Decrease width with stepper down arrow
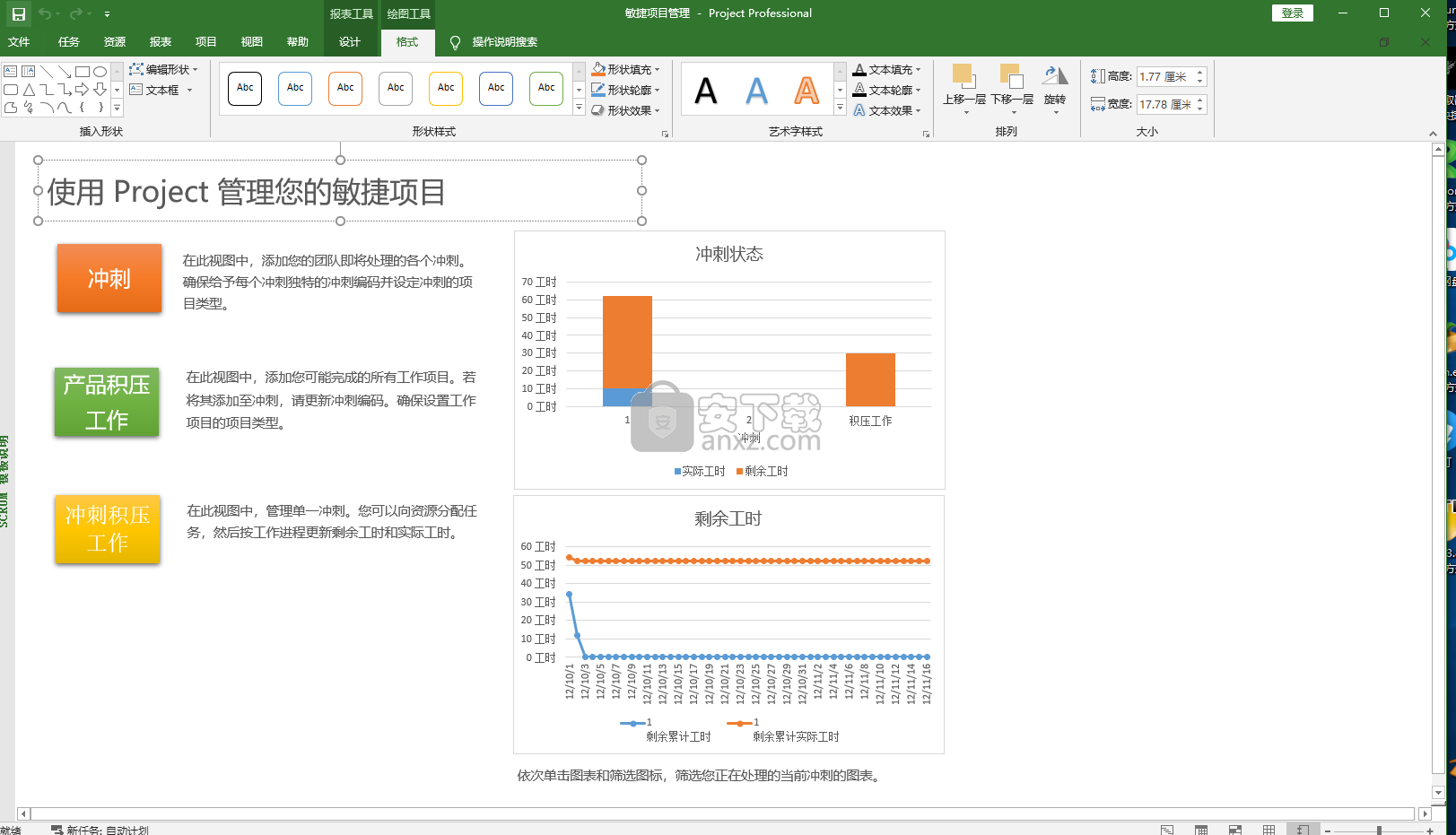 (1199, 109)
